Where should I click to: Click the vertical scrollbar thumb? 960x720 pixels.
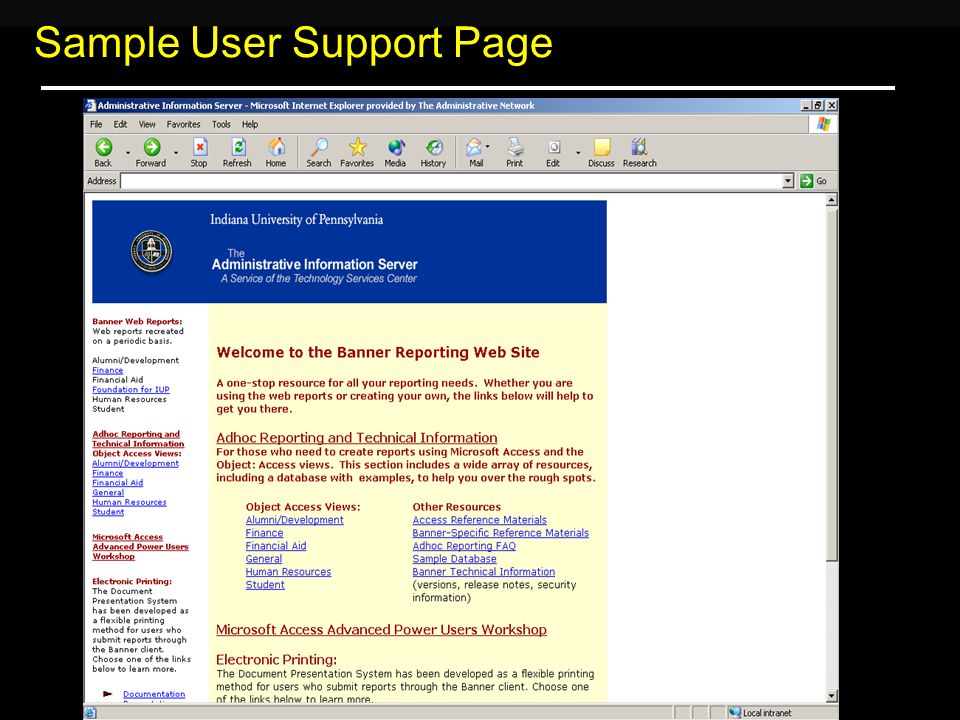[831, 384]
